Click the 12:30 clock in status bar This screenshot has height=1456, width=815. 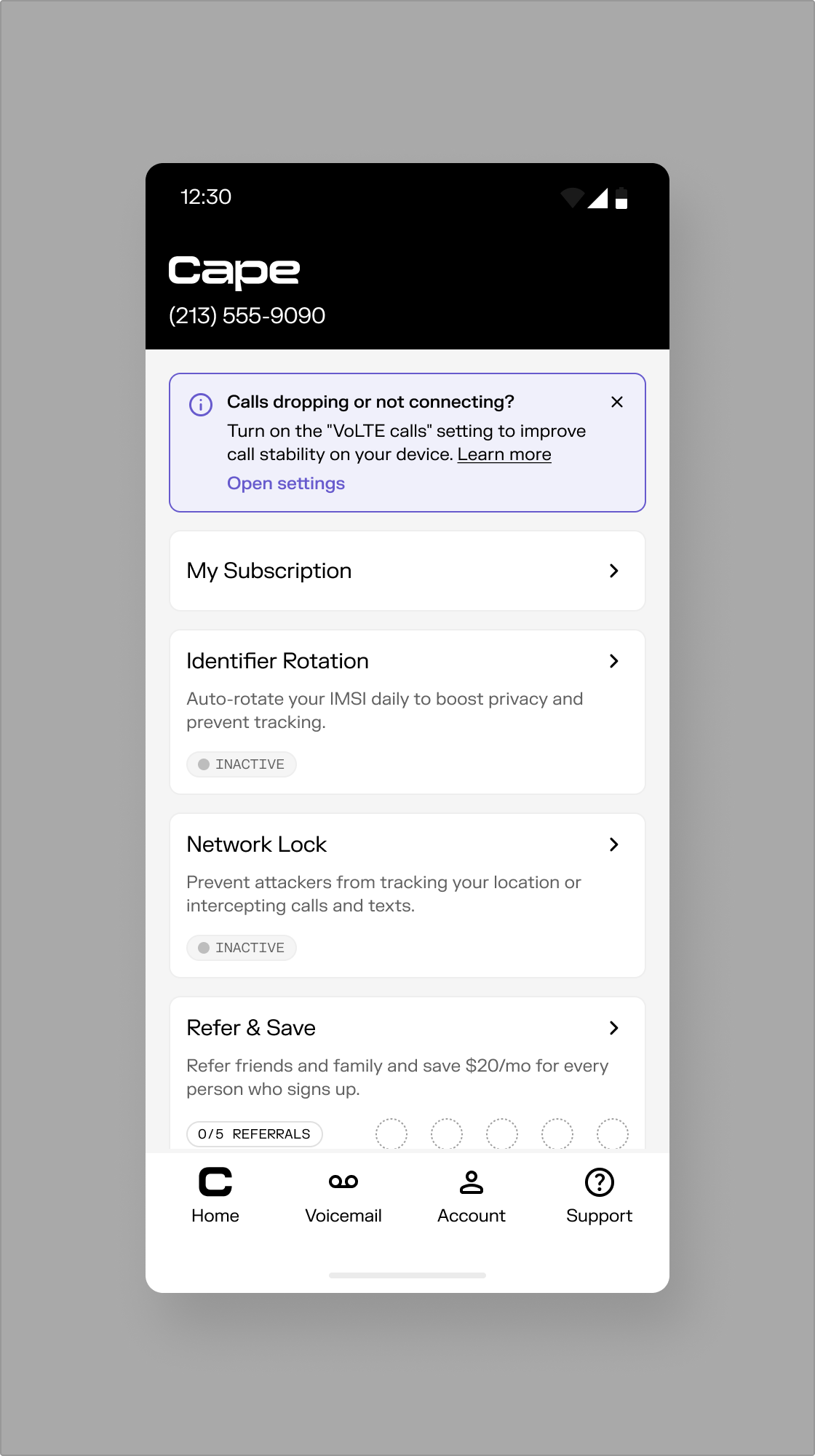206,197
